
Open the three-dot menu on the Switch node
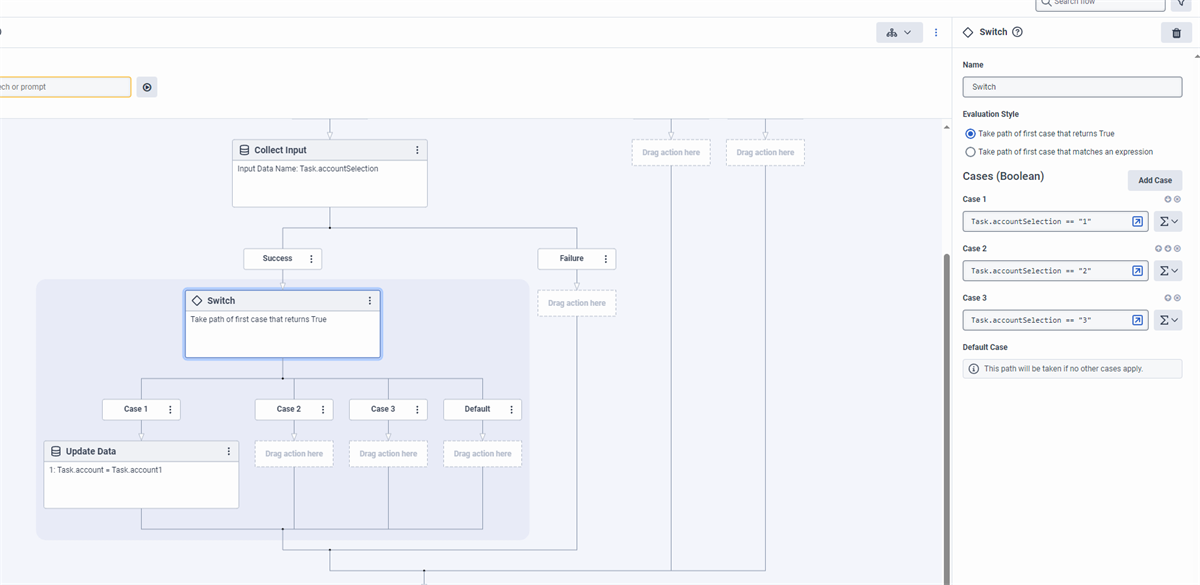[x=370, y=301]
